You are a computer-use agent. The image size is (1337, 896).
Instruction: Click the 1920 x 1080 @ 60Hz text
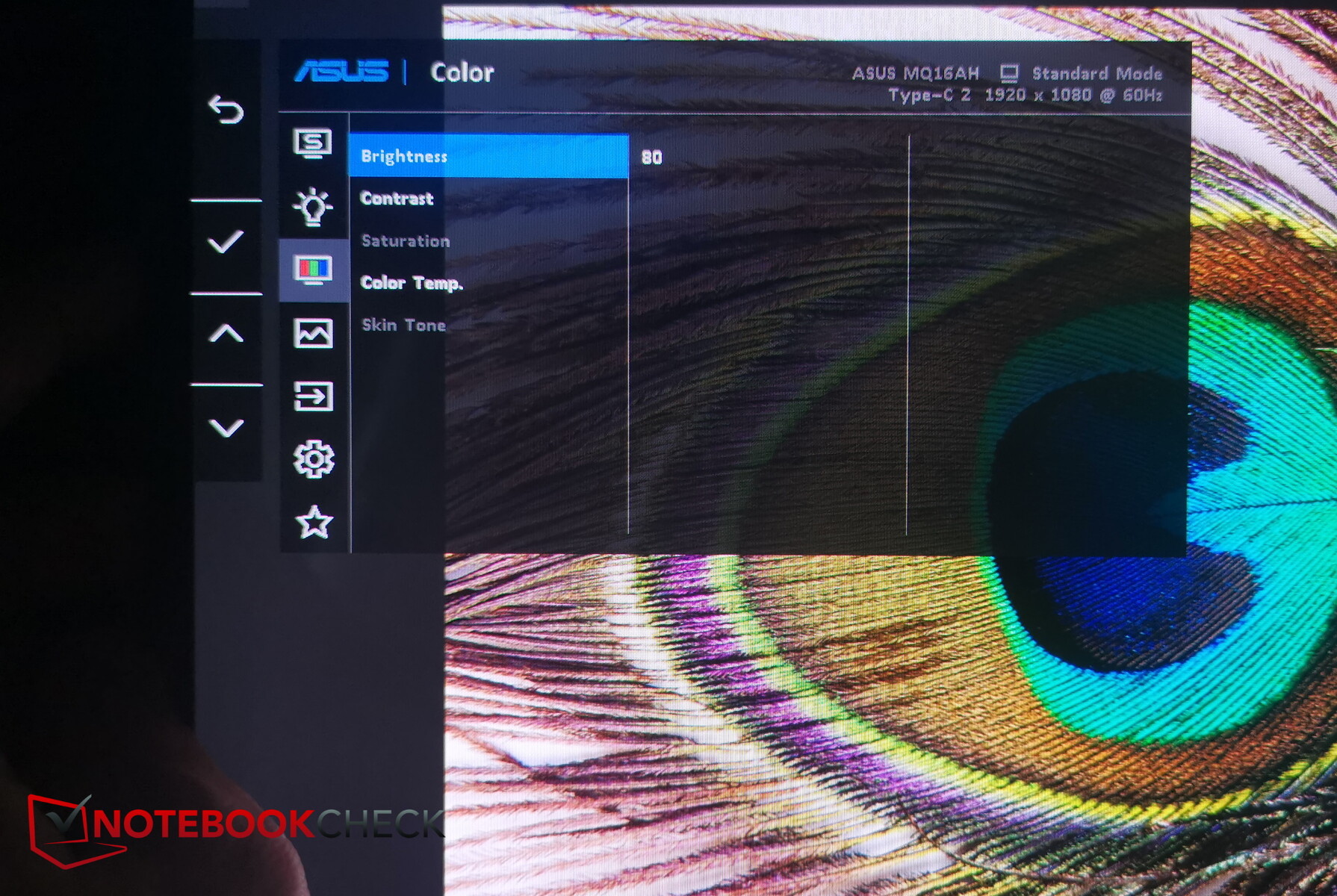1073,96
